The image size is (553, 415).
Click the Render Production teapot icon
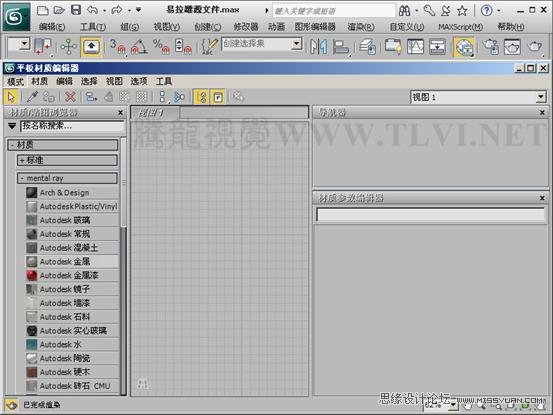point(535,47)
